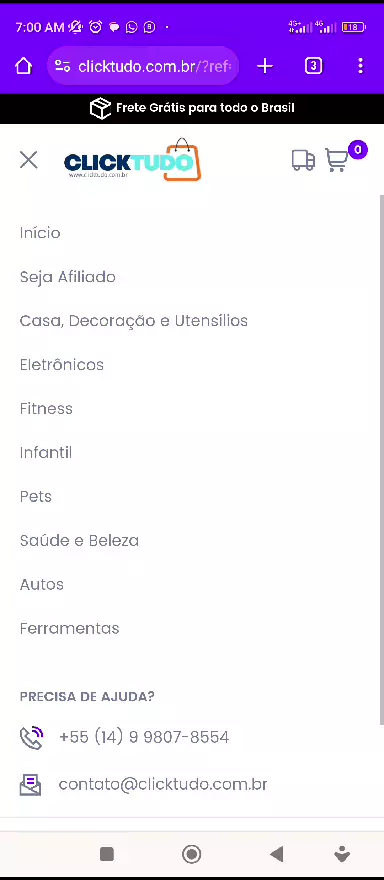Select Ferramentas category
The width and height of the screenshot is (384, 880).
[x=70, y=629]
